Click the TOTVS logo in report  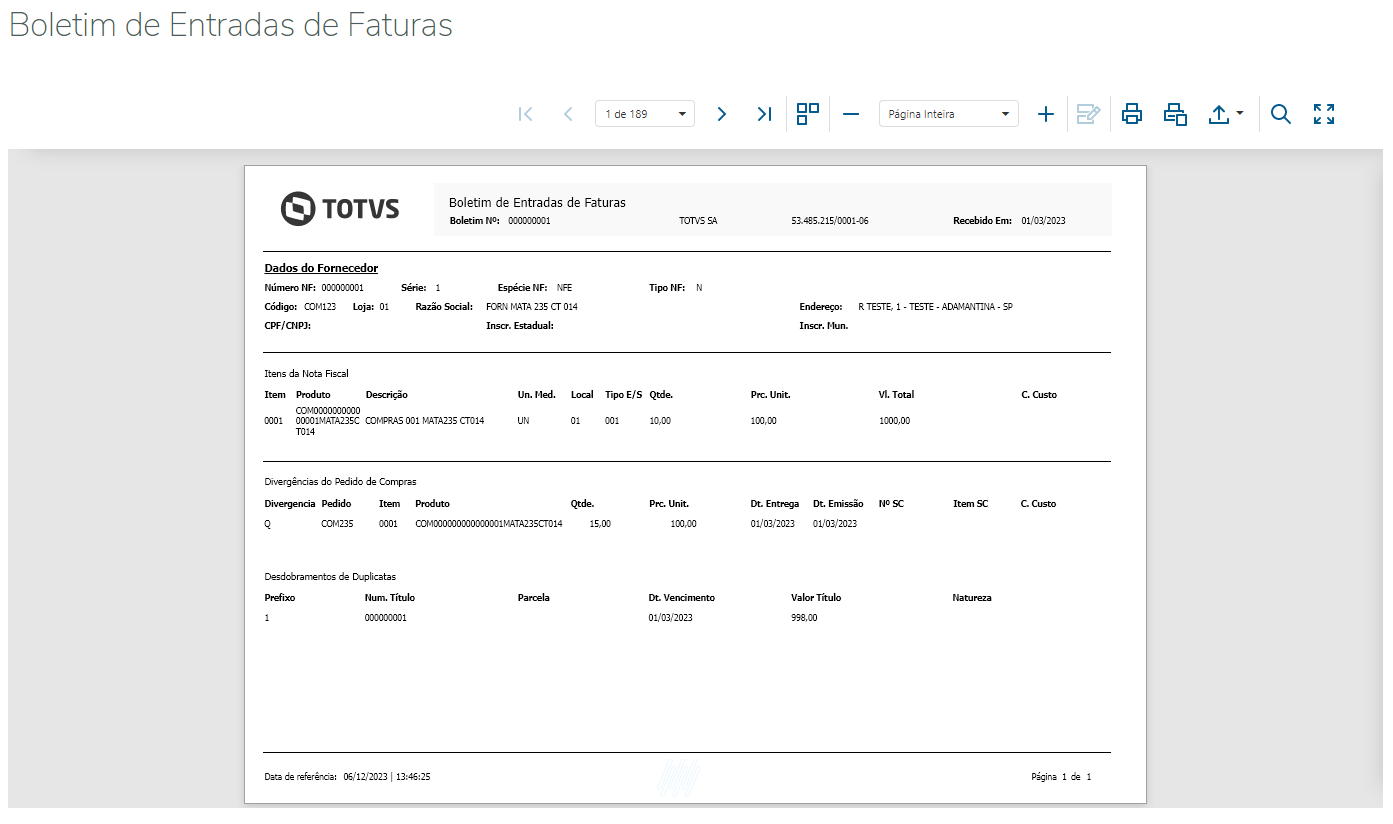(340, 208)
